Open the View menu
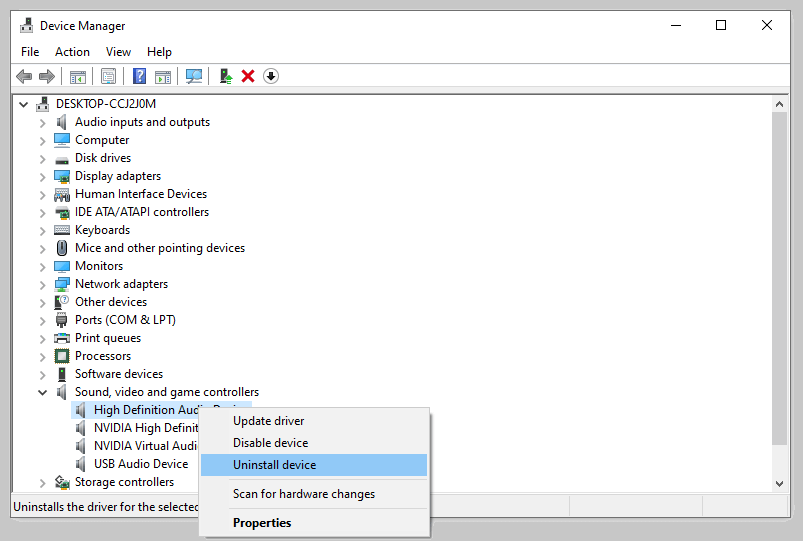Image resolution: width=803 pixels, height=541 pixels. [x=118, y=52]
